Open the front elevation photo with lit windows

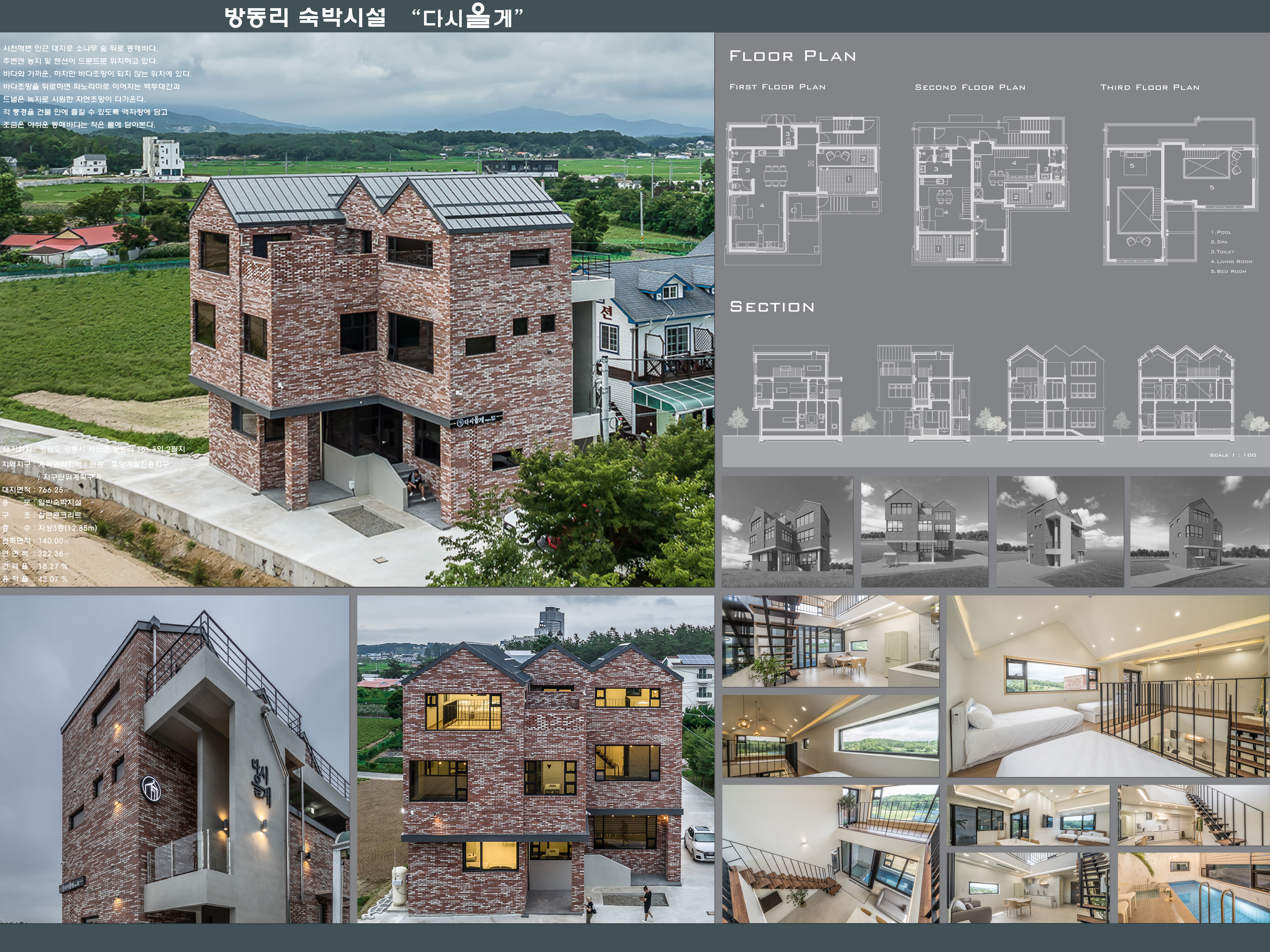536,759
